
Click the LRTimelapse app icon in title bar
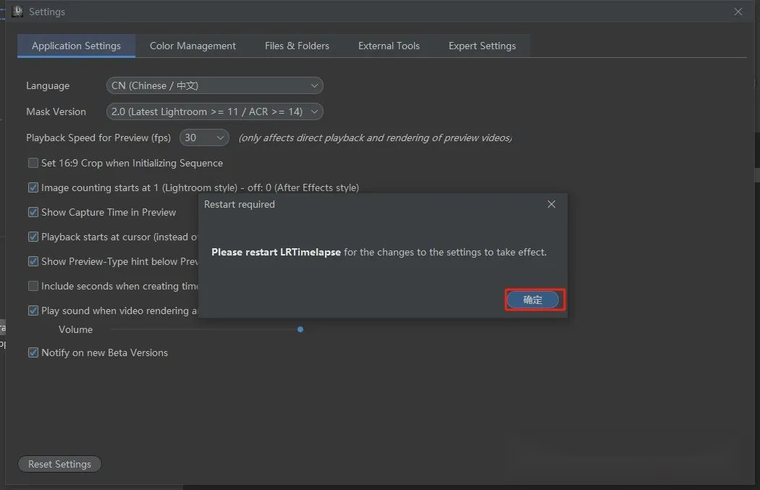tap(17, 12)
